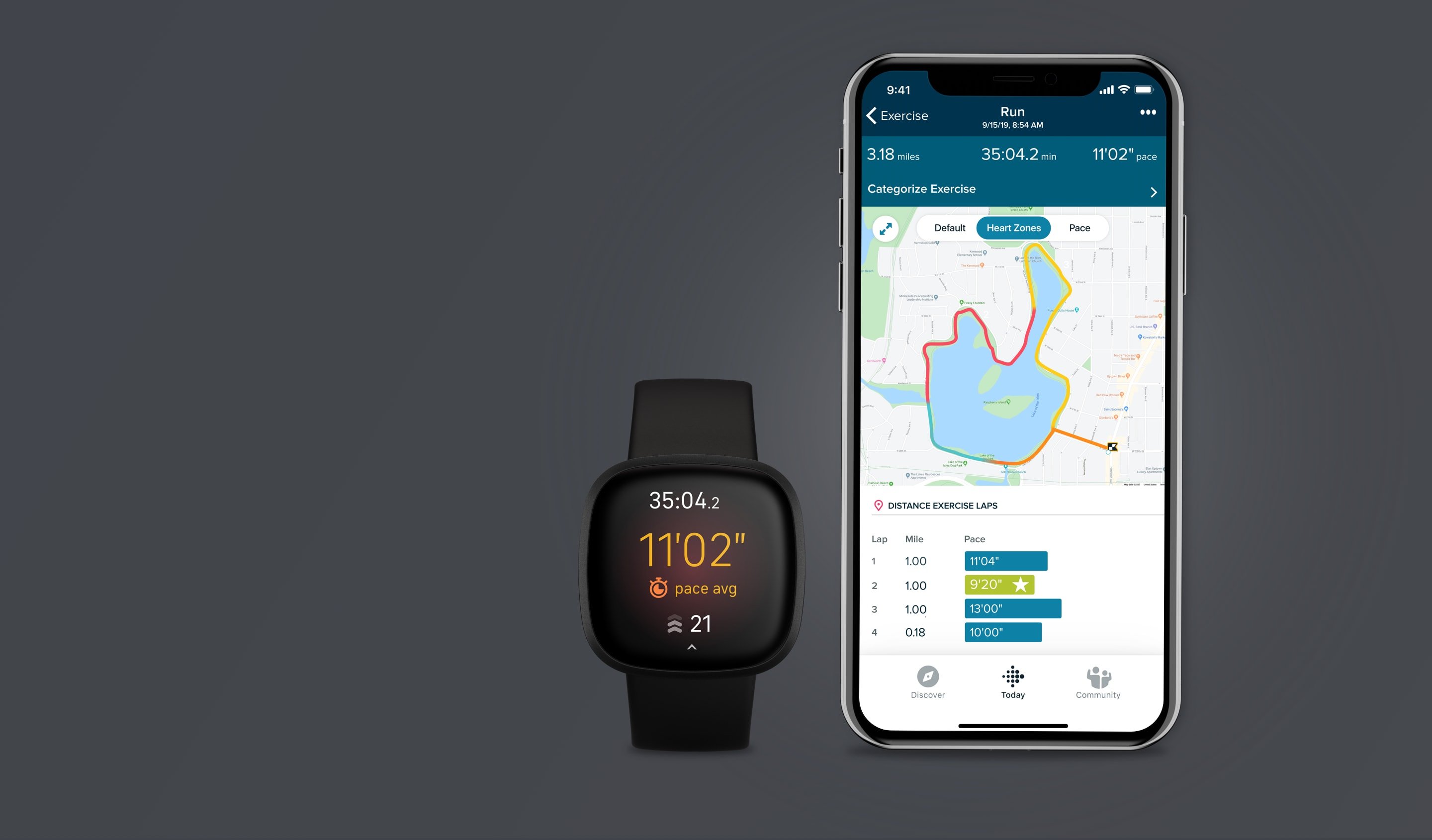
Task: Select the Pace map overlay
Action: point(1079,227)
